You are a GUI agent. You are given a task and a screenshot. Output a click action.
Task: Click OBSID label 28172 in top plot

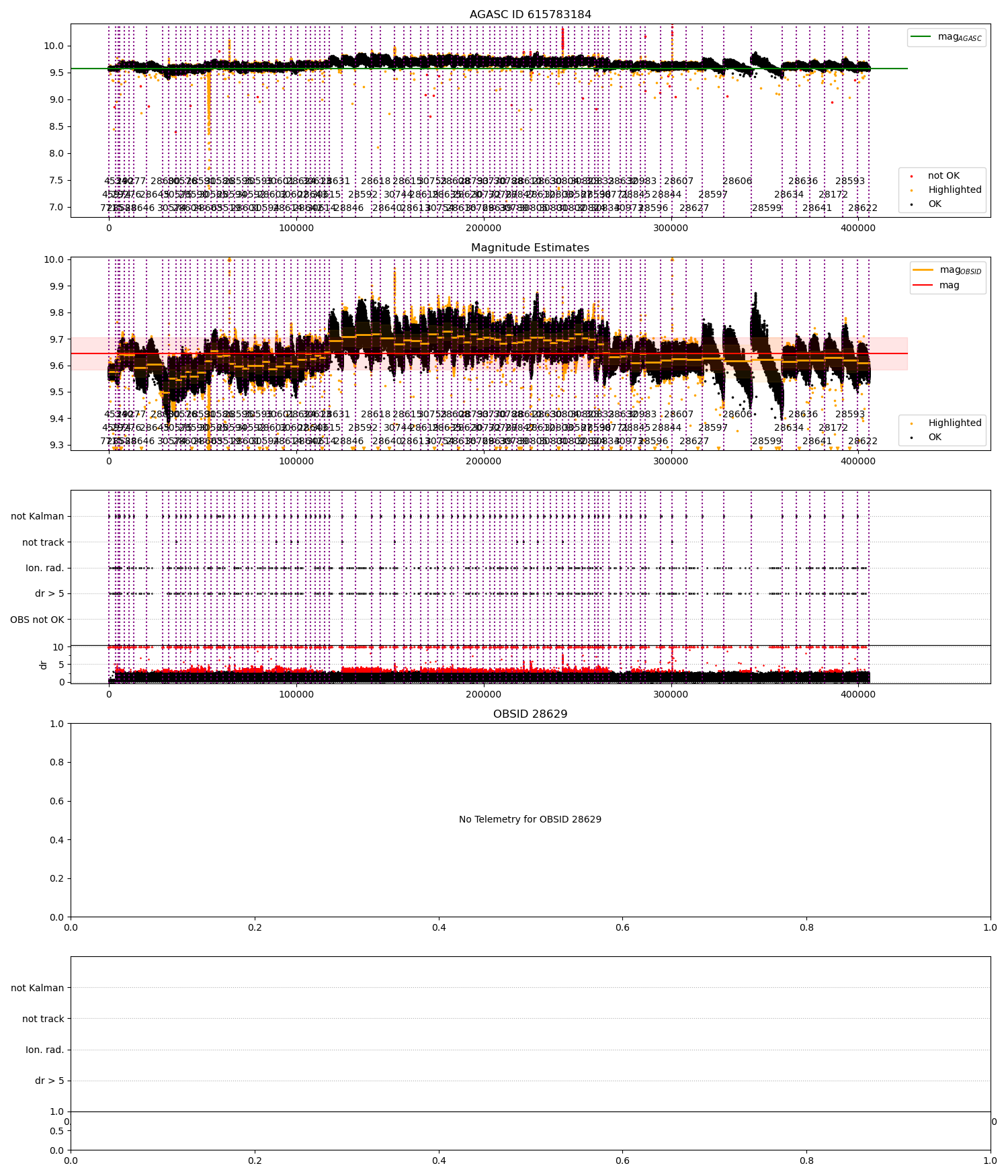(x=833, y=195)
